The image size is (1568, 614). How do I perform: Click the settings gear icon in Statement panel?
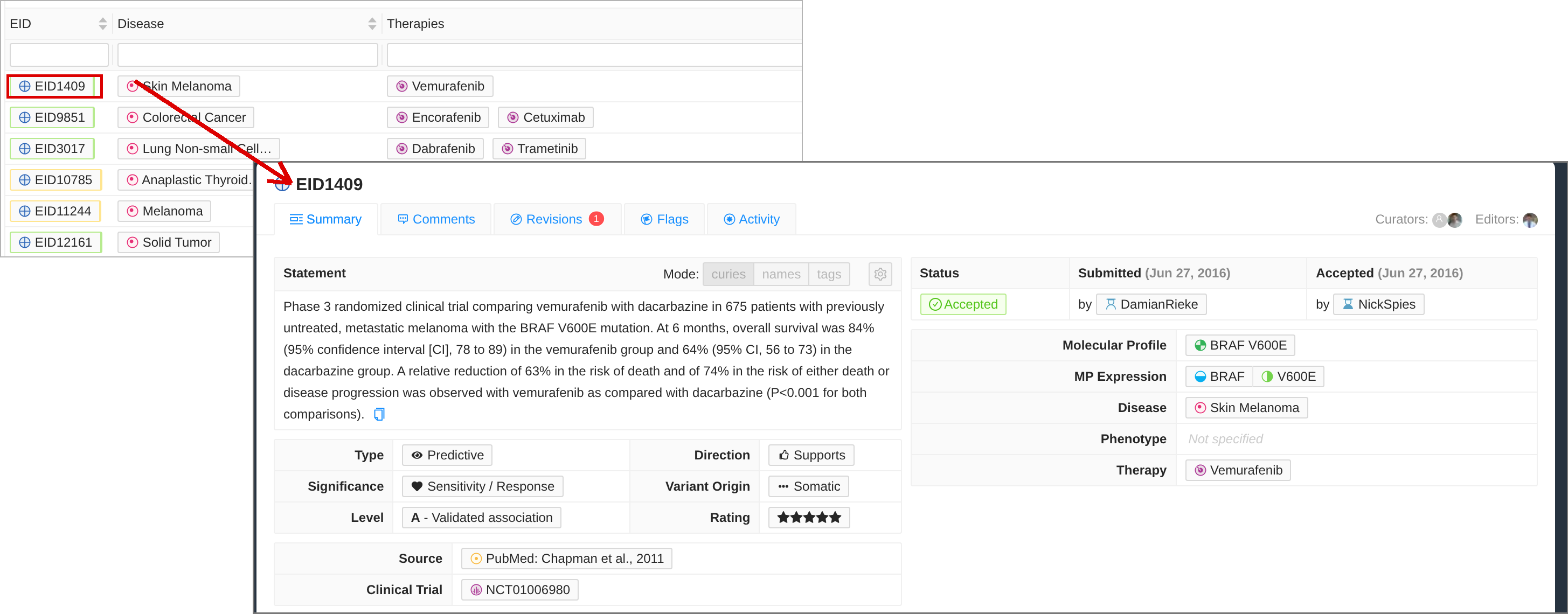point(879,274)
